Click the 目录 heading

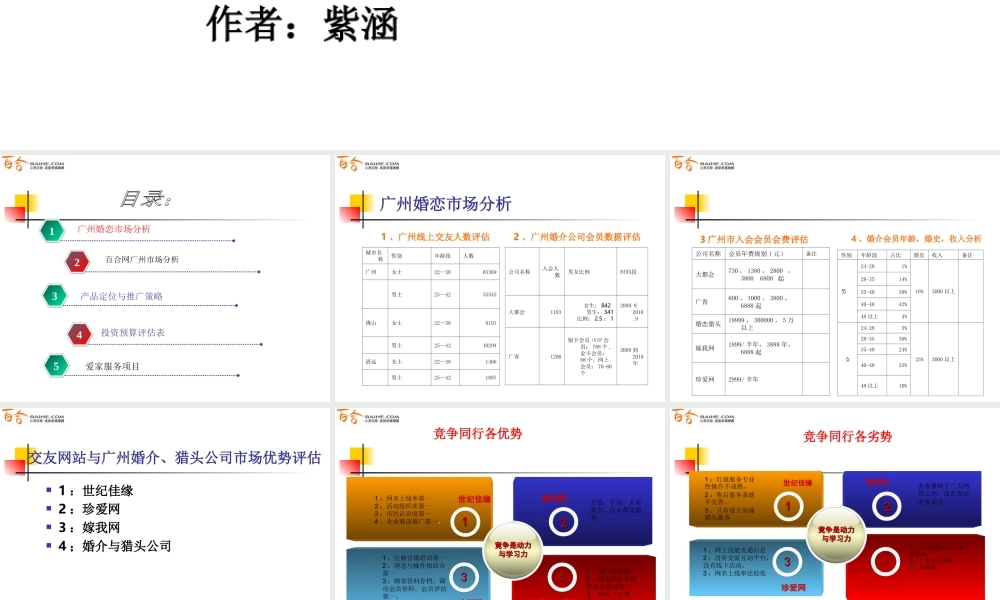[x=145, y=199]
